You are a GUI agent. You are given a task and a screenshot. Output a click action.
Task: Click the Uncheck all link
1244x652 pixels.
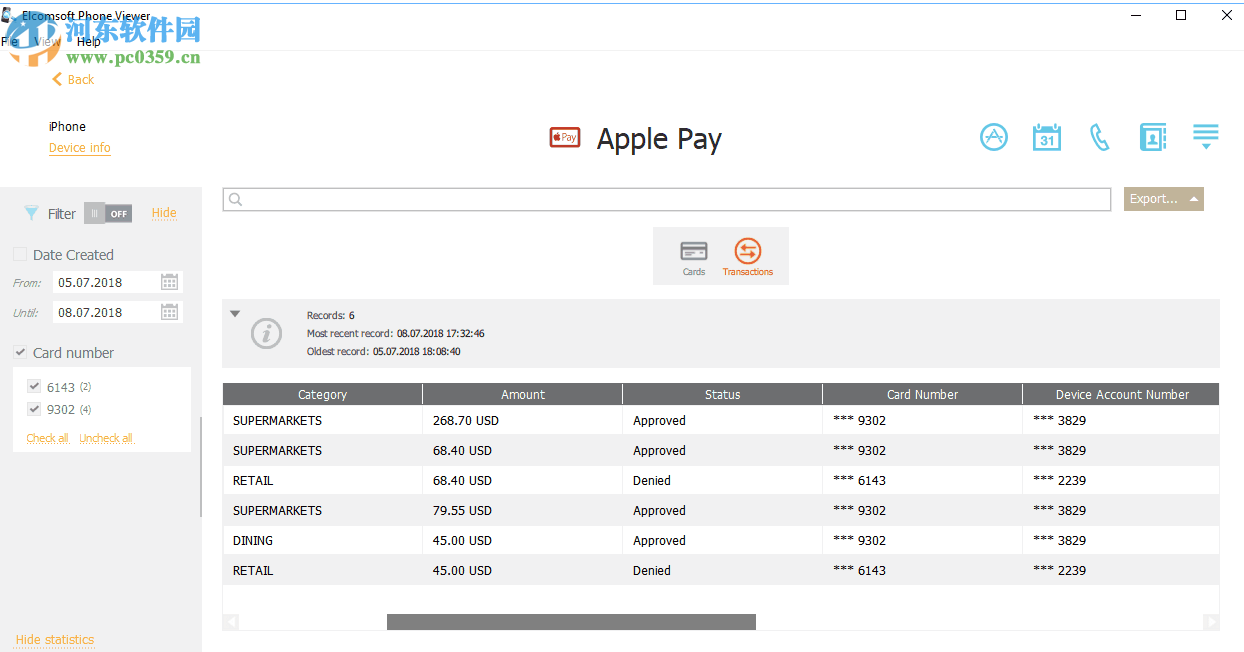(106, 438)
